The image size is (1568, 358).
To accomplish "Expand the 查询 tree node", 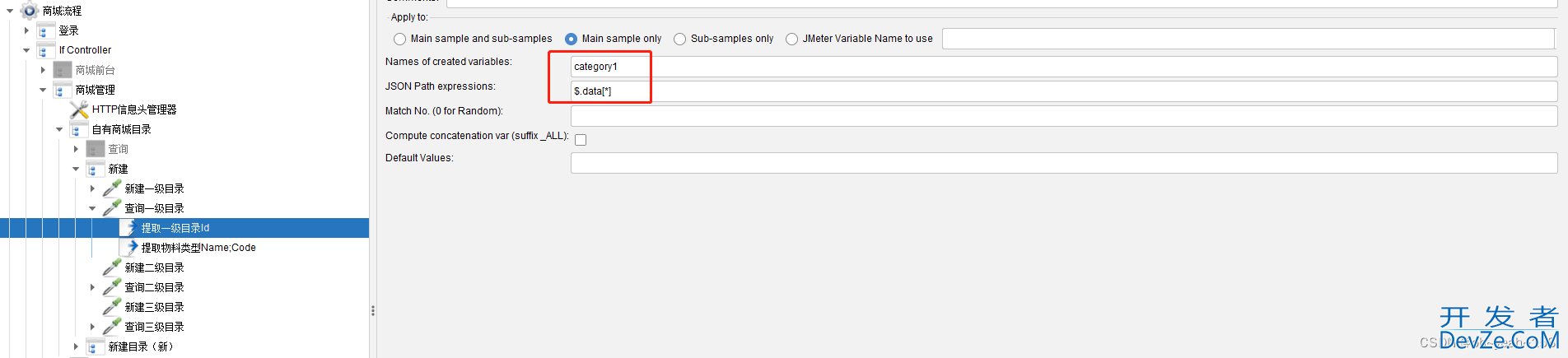I will (x=76, y=149).
